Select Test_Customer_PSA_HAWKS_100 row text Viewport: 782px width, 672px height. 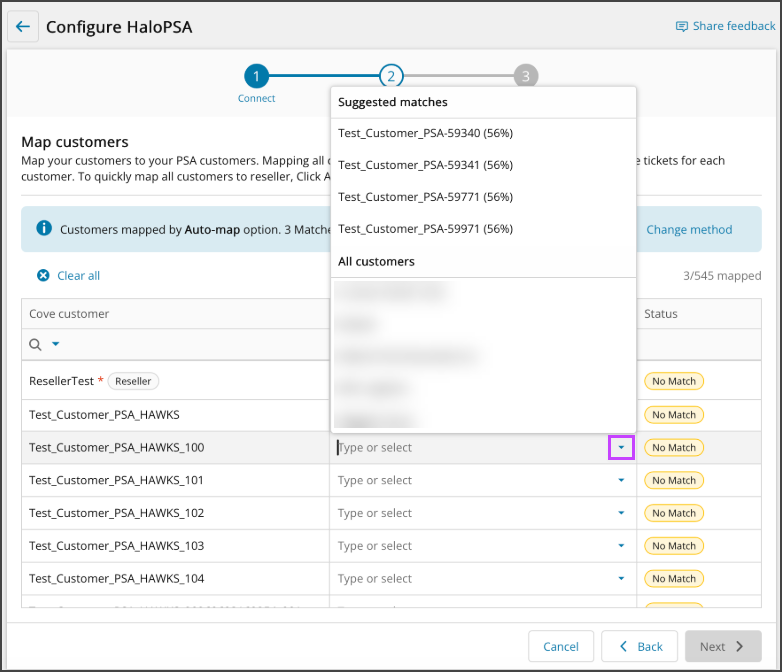tap(117, 448)
